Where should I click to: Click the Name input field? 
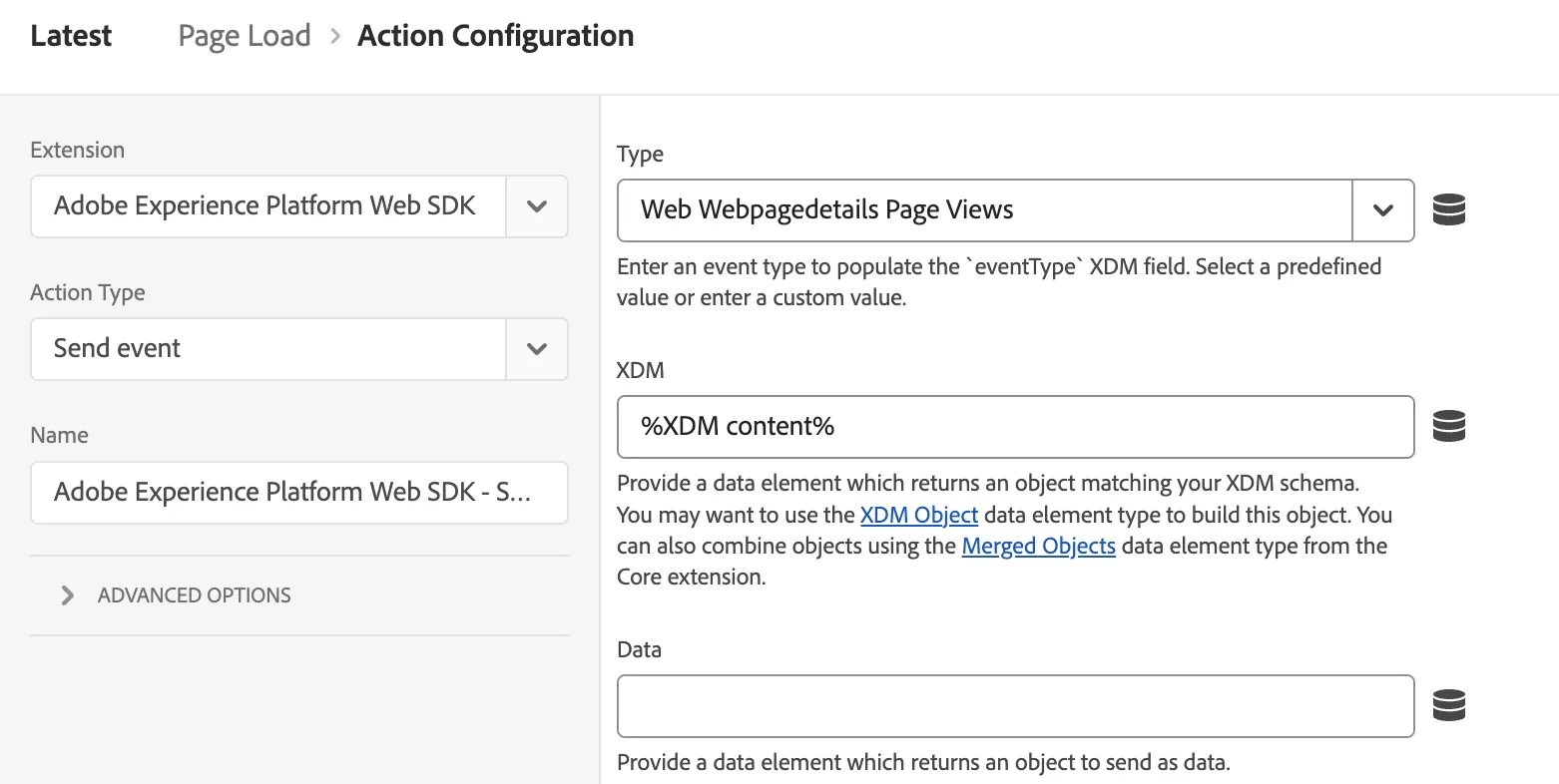pyautogui.click(x=299, y=492)
